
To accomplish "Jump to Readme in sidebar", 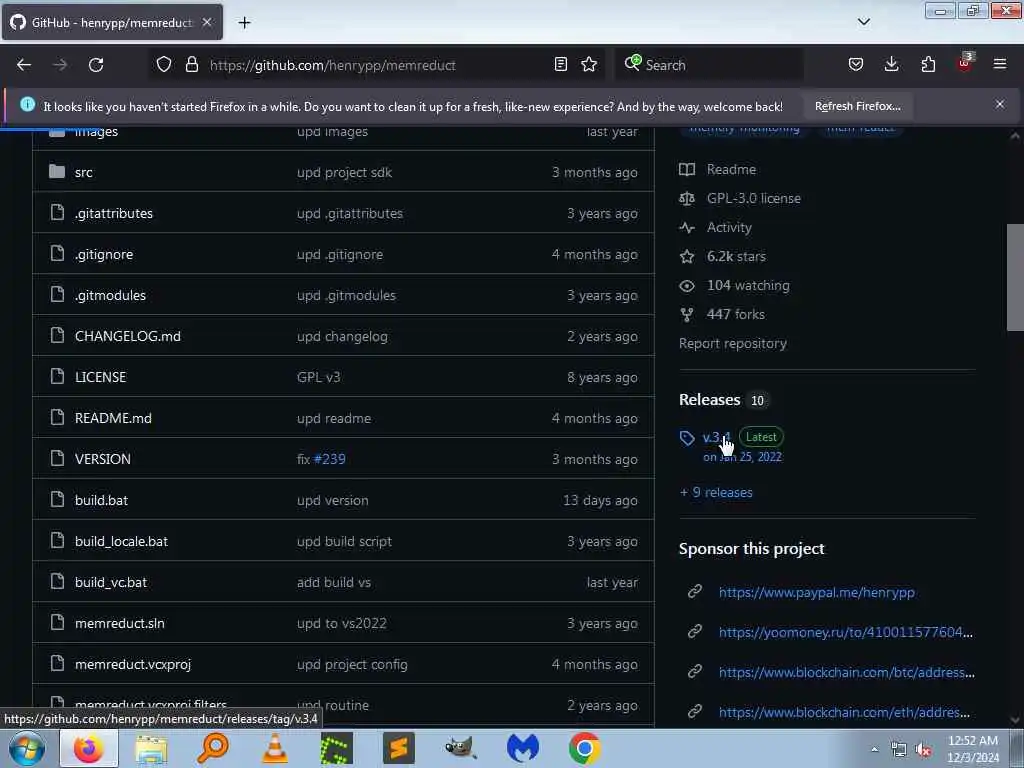I will (731, 169).
